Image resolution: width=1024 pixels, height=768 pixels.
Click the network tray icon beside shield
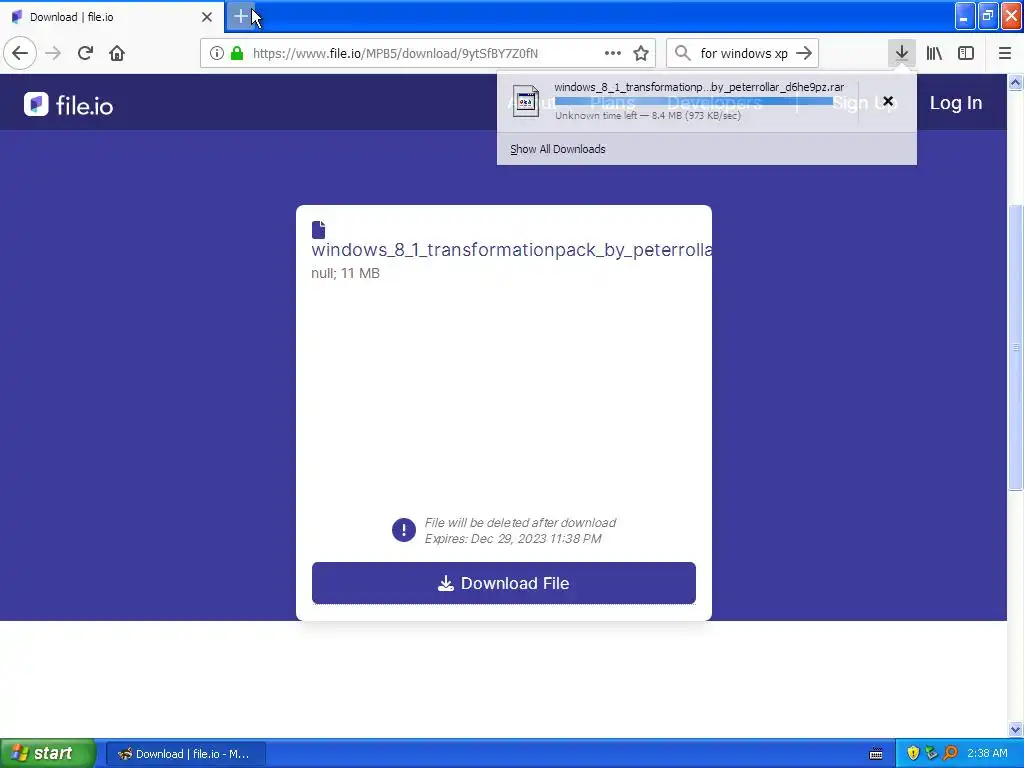[931, 753]
